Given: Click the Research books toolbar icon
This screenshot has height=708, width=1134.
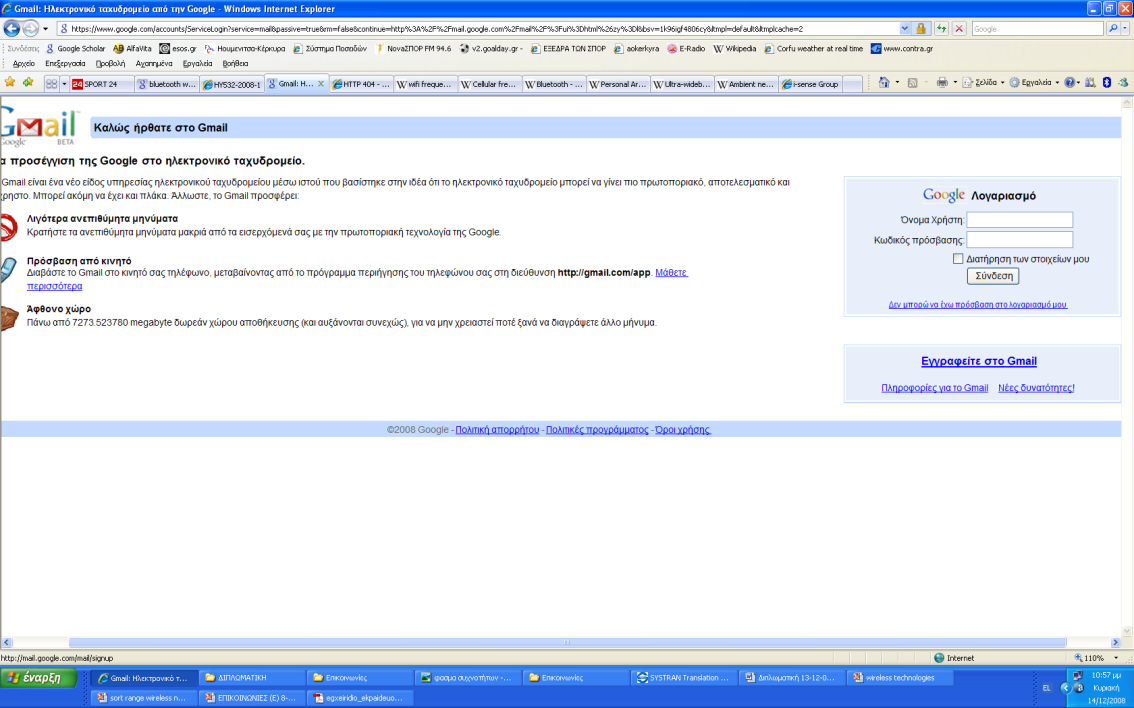Looking at the screenshot, I should [x=1091, y=82].
